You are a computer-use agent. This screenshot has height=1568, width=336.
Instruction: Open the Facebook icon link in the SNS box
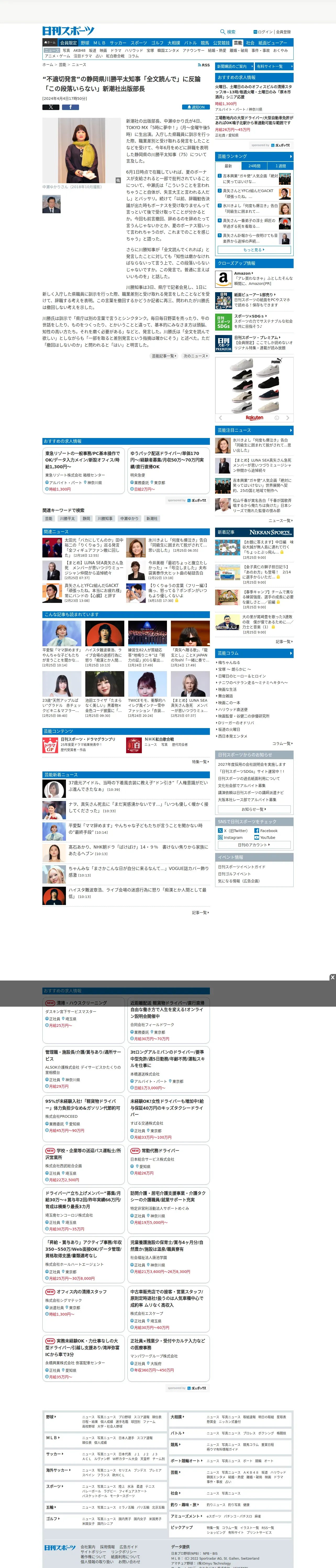[x=256, y=831]
